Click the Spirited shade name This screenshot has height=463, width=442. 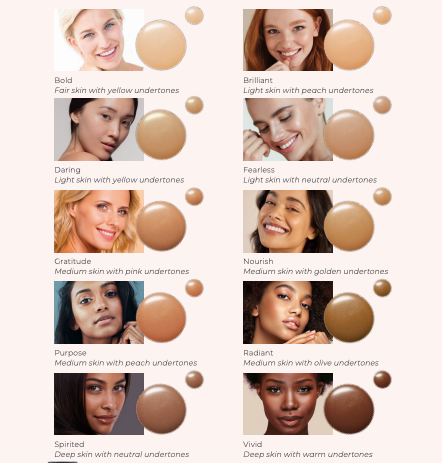(x=69, y=444)
